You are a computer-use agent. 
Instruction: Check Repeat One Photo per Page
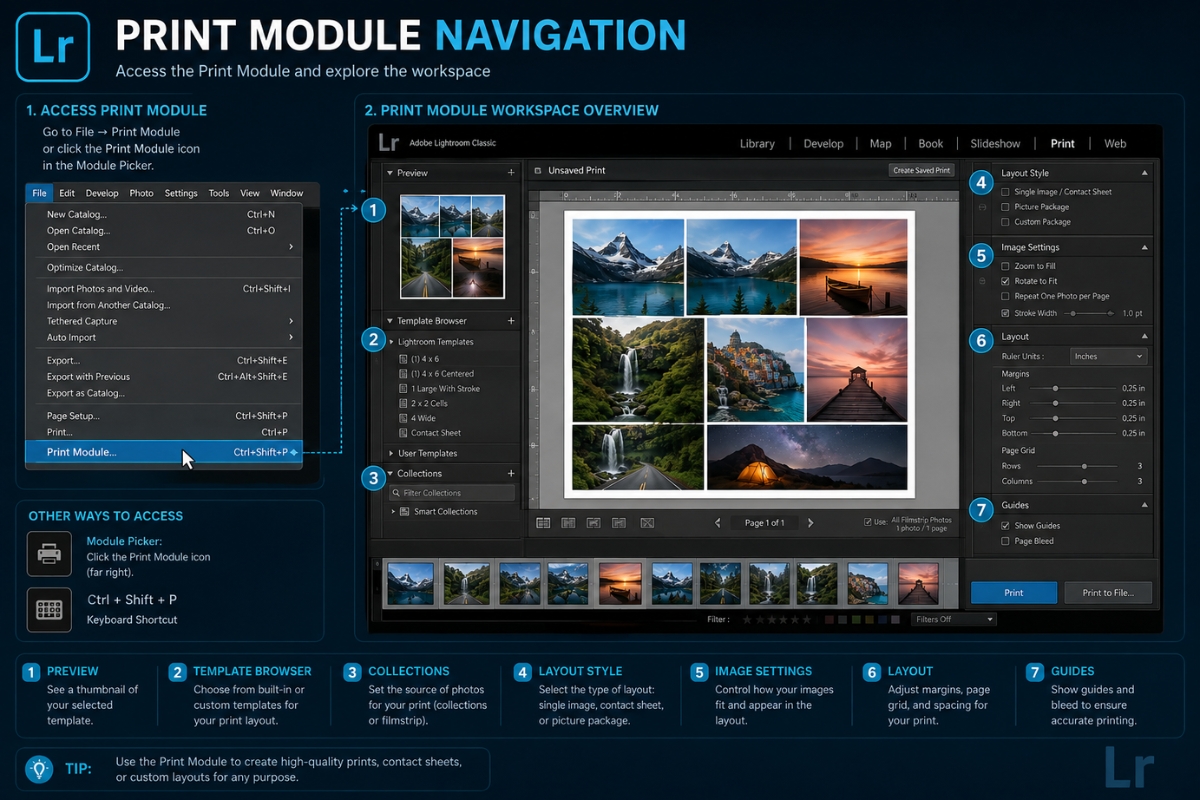pos(1005,296)
